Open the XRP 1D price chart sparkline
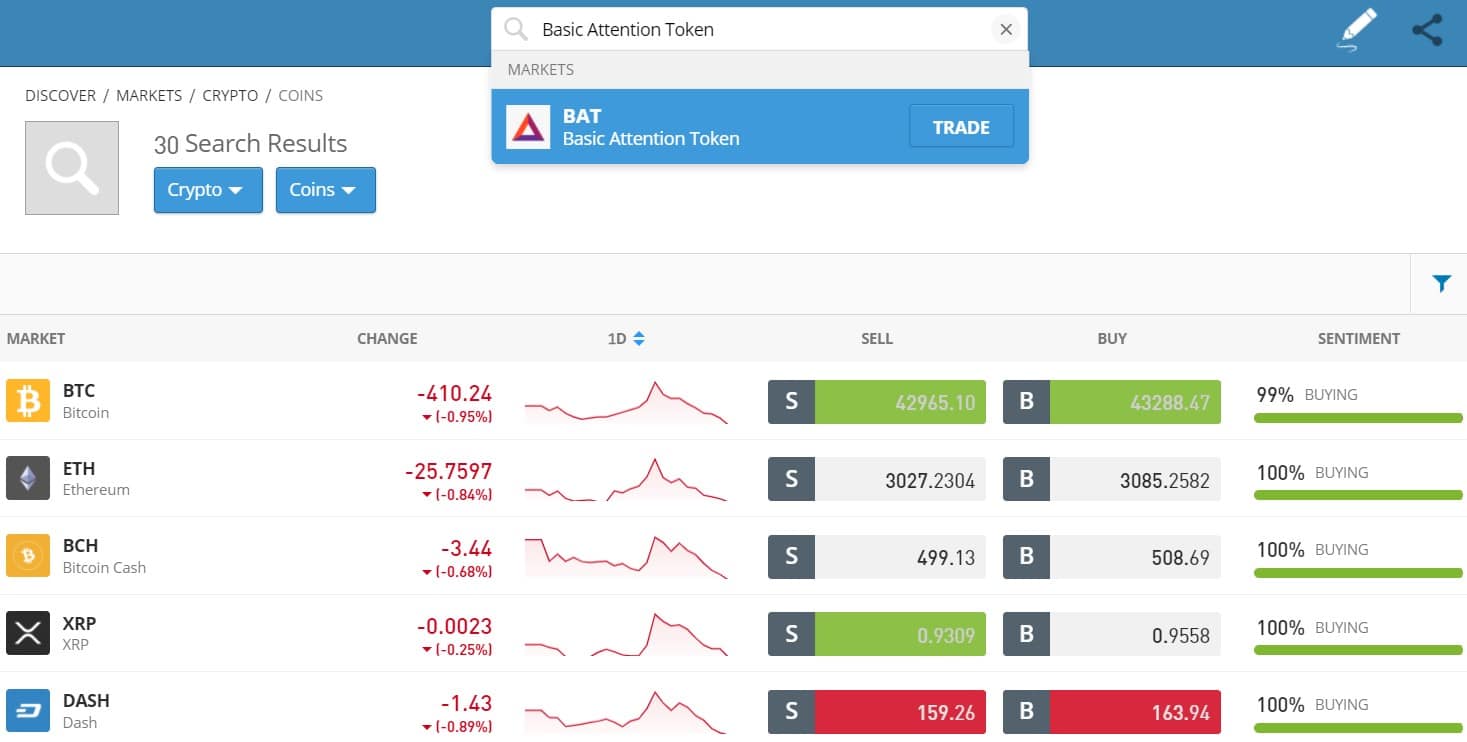This screenshot has width=1467, height=742. tap(626, 634)
